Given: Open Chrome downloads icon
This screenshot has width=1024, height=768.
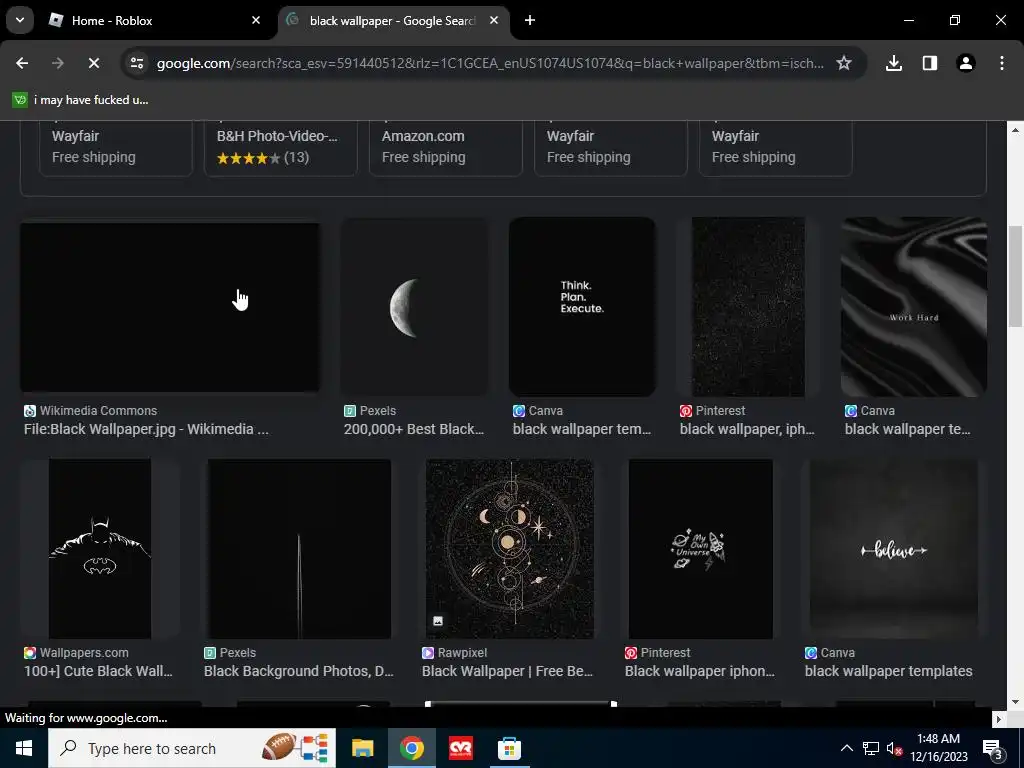Looking at the screenshot, I should pos(893,63).
